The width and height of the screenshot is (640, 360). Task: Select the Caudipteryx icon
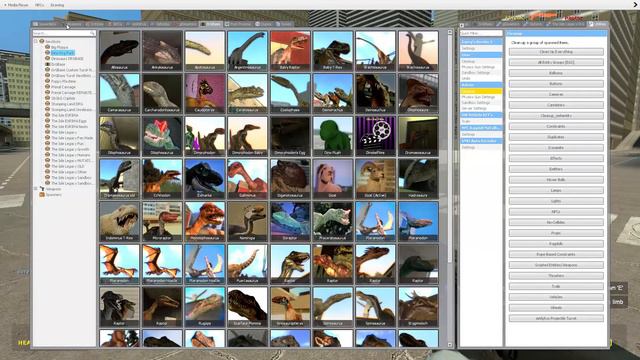tap(204, 93)
